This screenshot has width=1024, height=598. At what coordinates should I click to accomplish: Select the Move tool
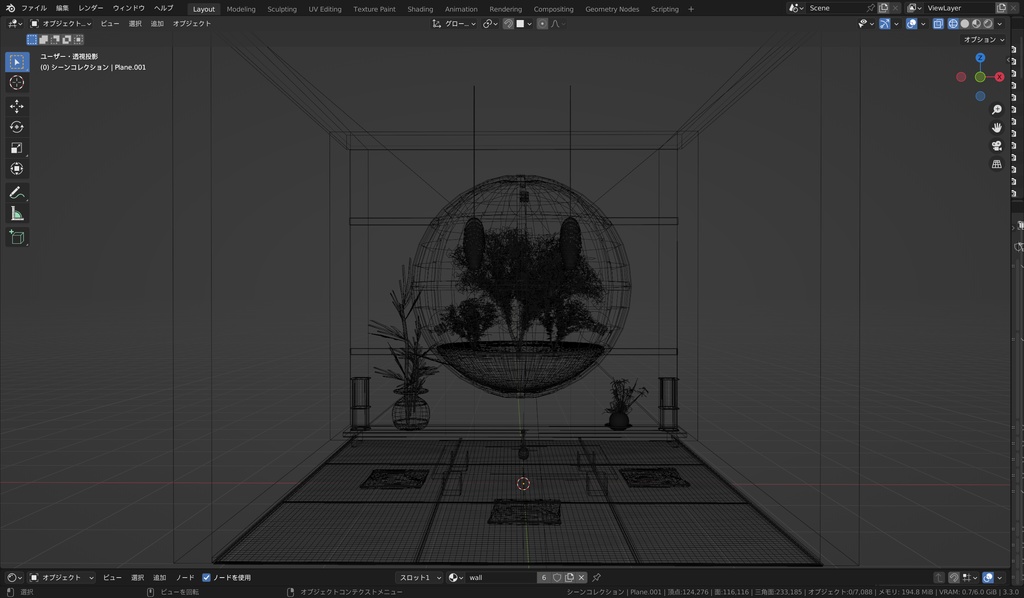pyautogui.click(x=17, y=106)
